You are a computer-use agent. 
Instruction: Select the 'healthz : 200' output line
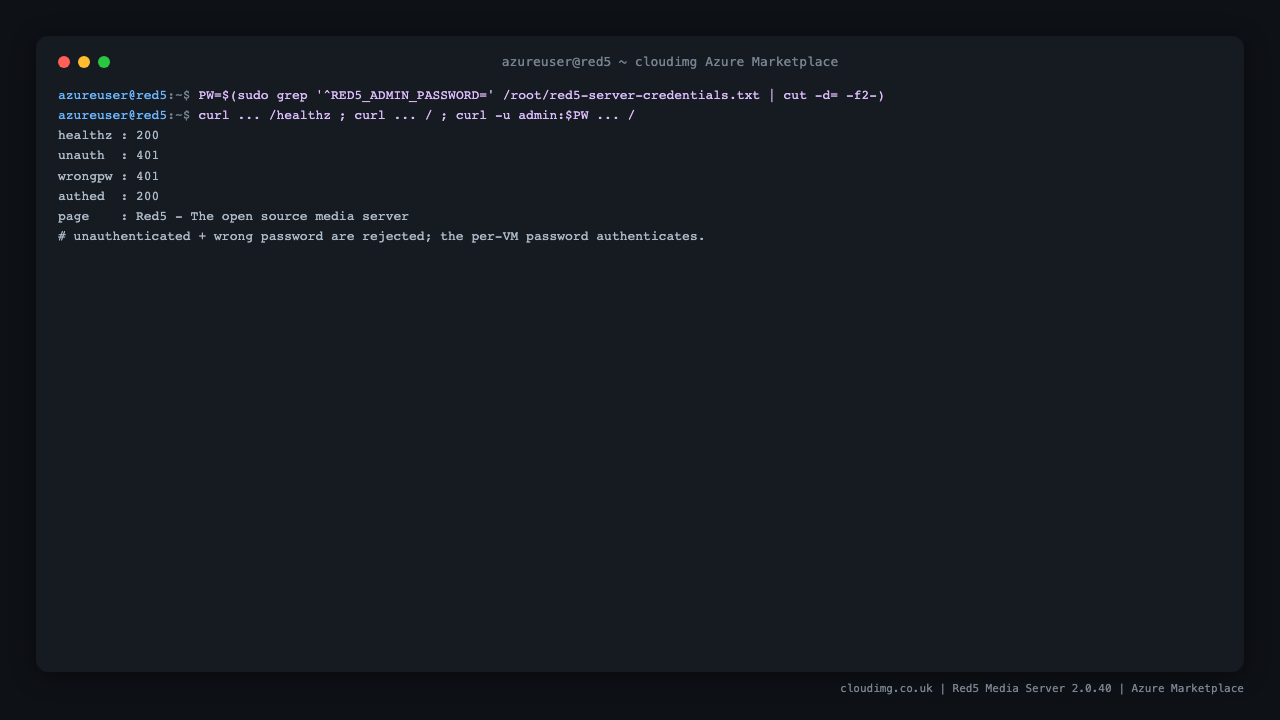click(108, 135)
